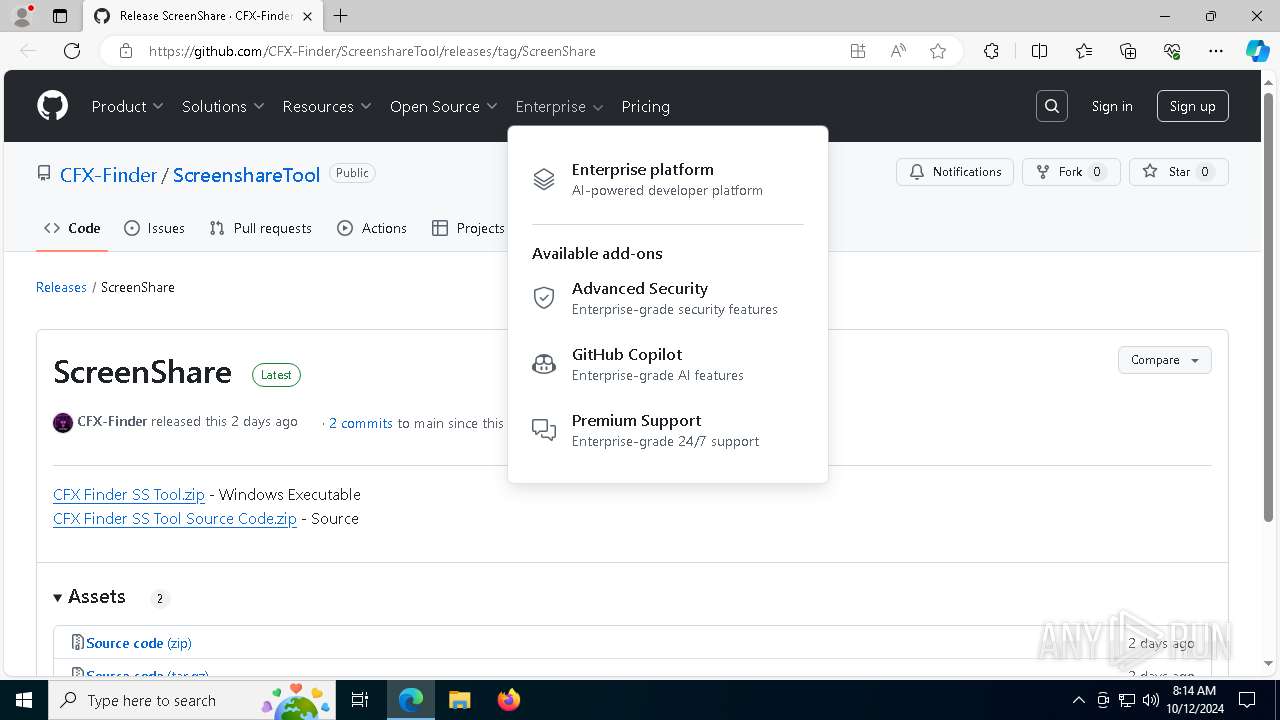Viewport: 1280px width, 720px height.
Task: Download CFX Finder SS Tool.zip
Action: pyautogui.click(x=129, y=494)
